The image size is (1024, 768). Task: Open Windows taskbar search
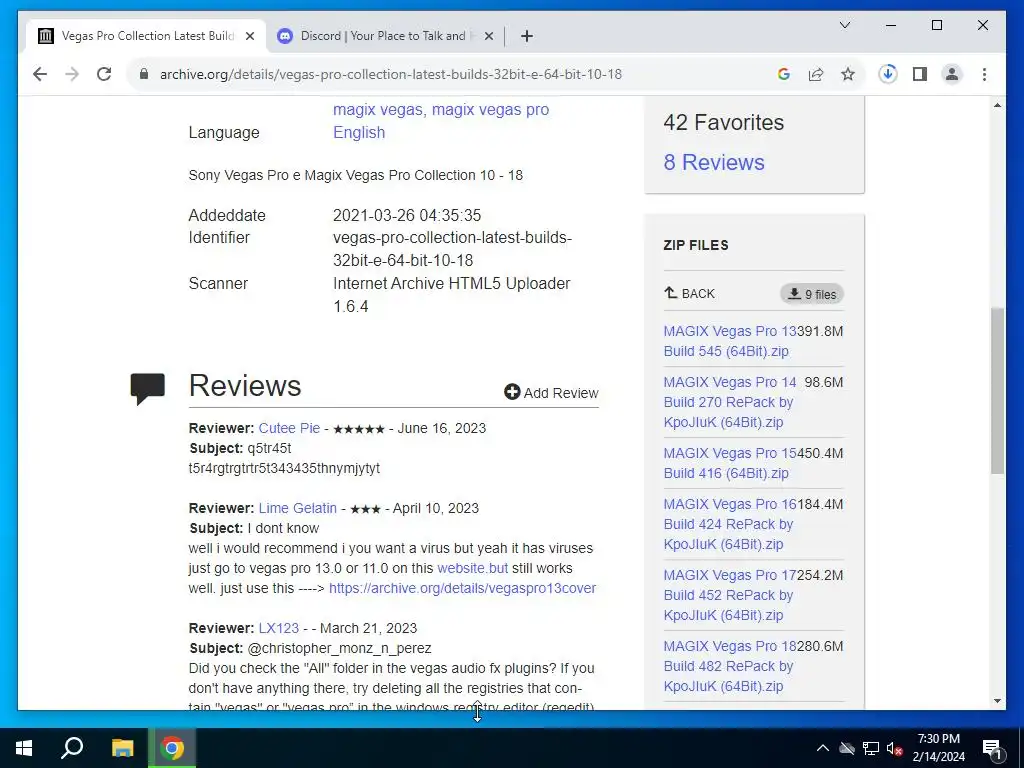tap(72, 748)
